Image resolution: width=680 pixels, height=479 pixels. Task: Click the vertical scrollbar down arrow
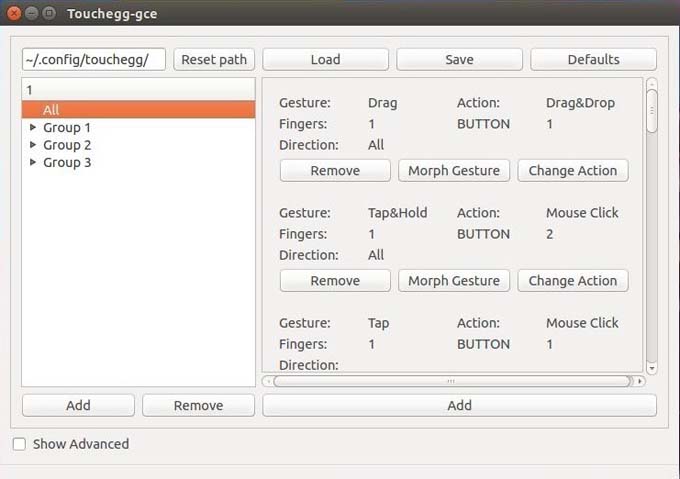(x=652, y=368)
